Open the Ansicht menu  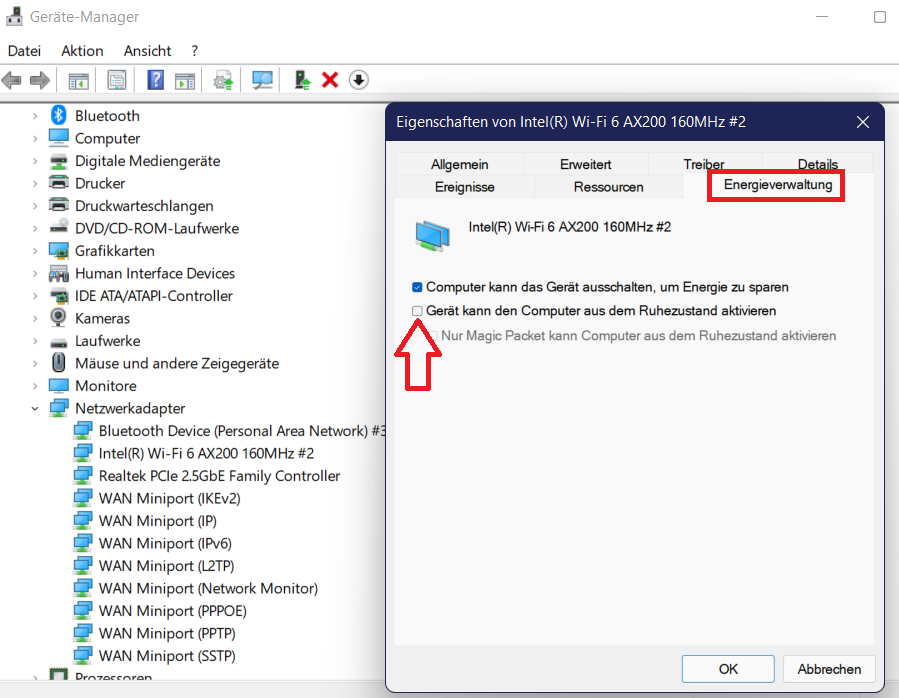pos(147,50)
